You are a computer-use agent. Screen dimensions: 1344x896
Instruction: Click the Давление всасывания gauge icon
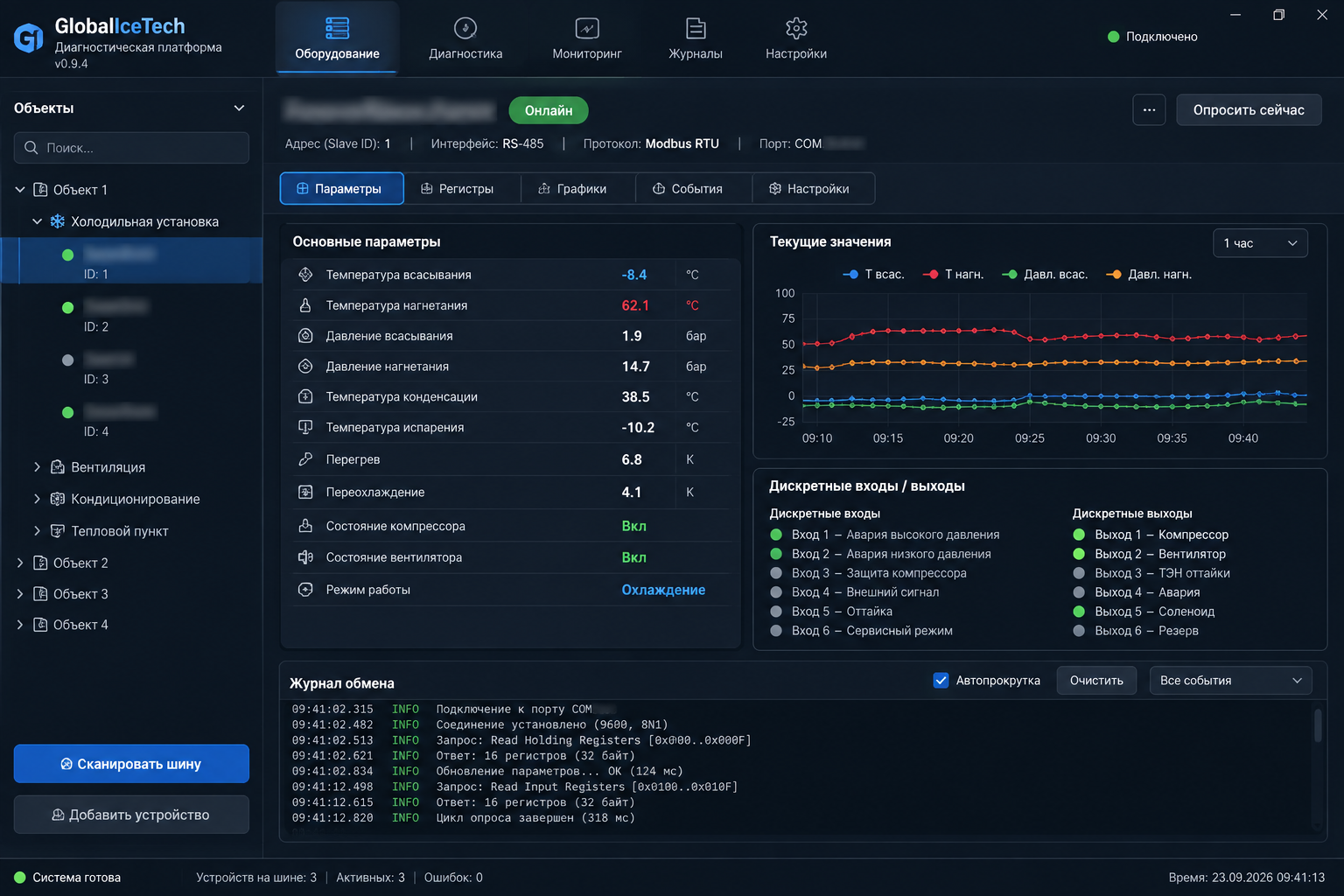tap(305, 336)
